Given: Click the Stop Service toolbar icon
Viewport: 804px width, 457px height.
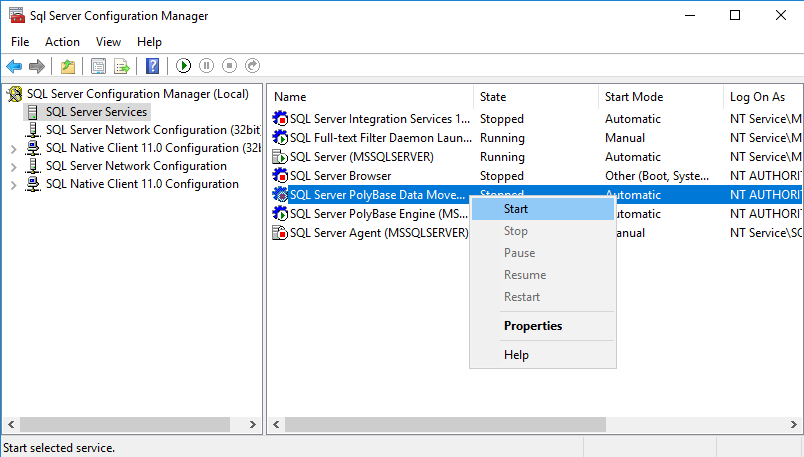Looking at the screenshot, I should coord(229,66).
